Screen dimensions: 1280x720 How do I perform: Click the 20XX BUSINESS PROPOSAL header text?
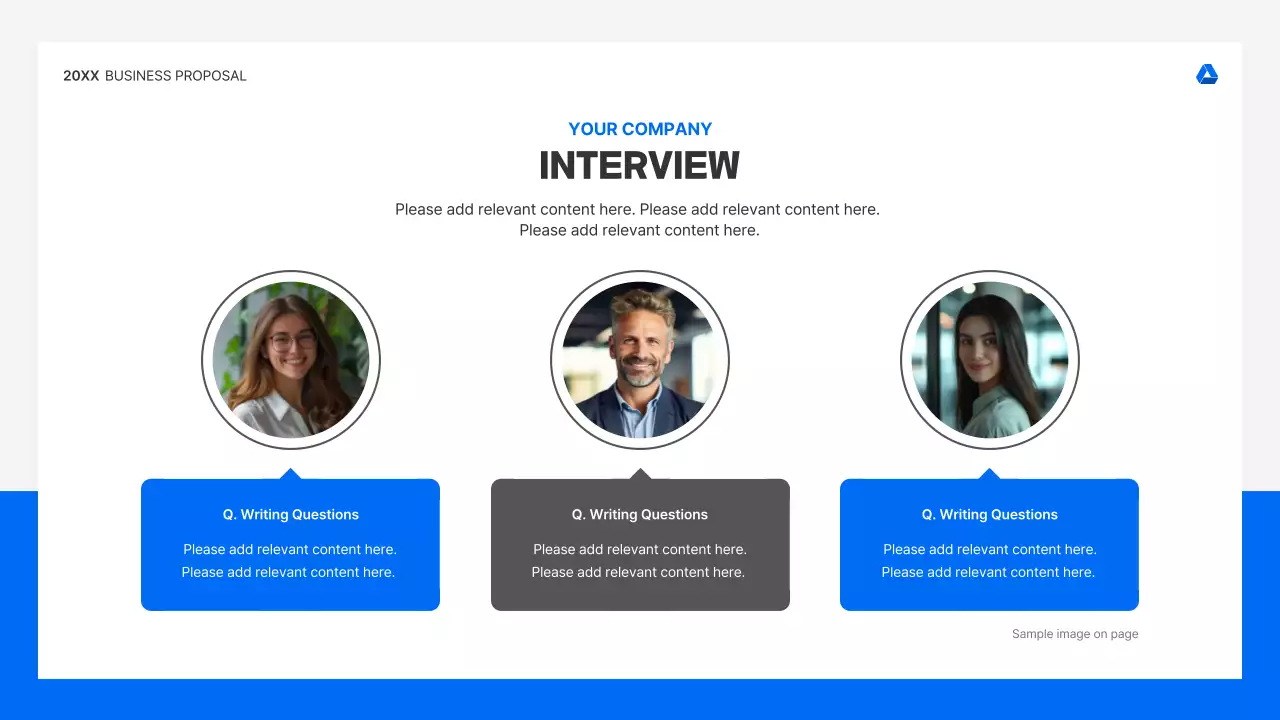[155, 75]
